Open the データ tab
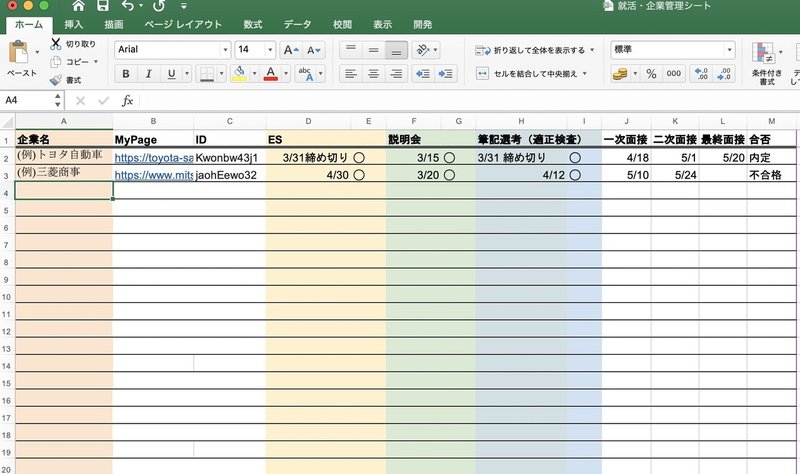800x474 pixels. coord(297,24)
